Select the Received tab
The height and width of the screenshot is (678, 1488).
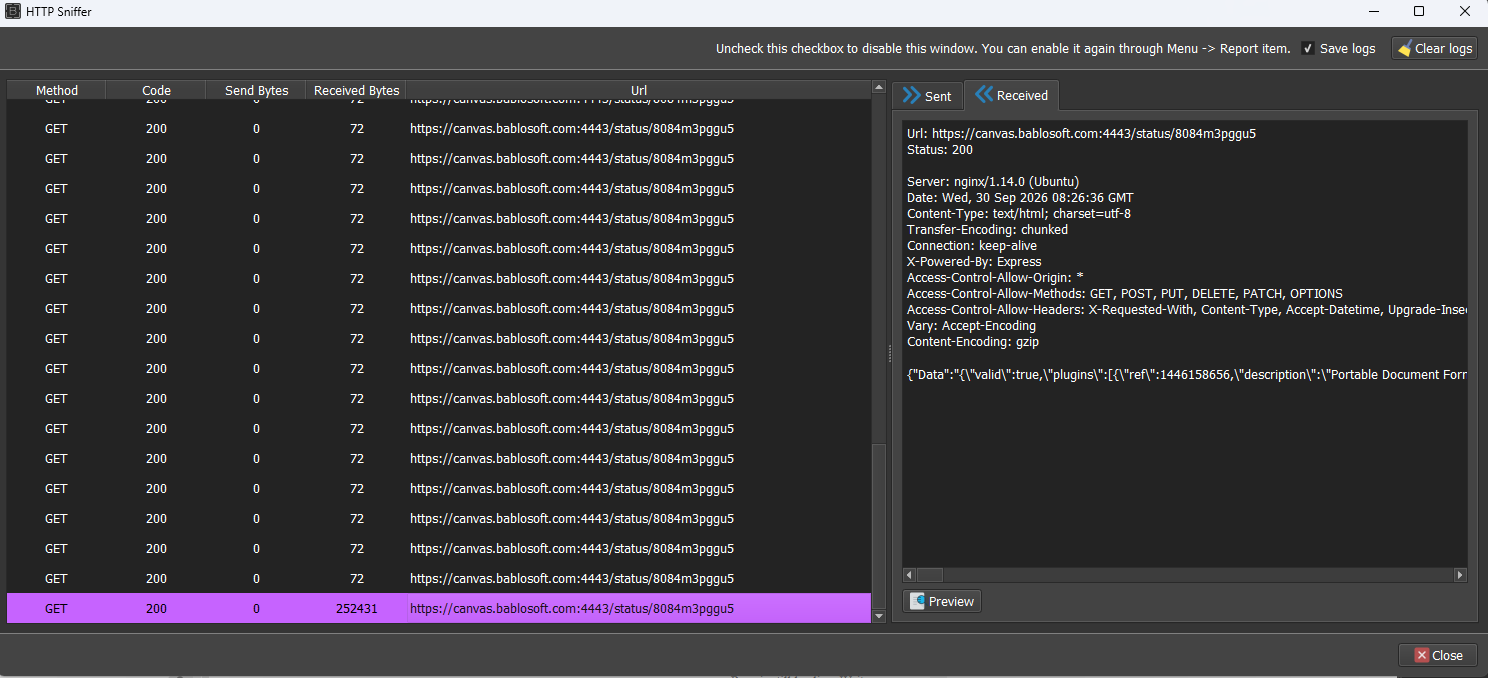(x=1012, y=95)
